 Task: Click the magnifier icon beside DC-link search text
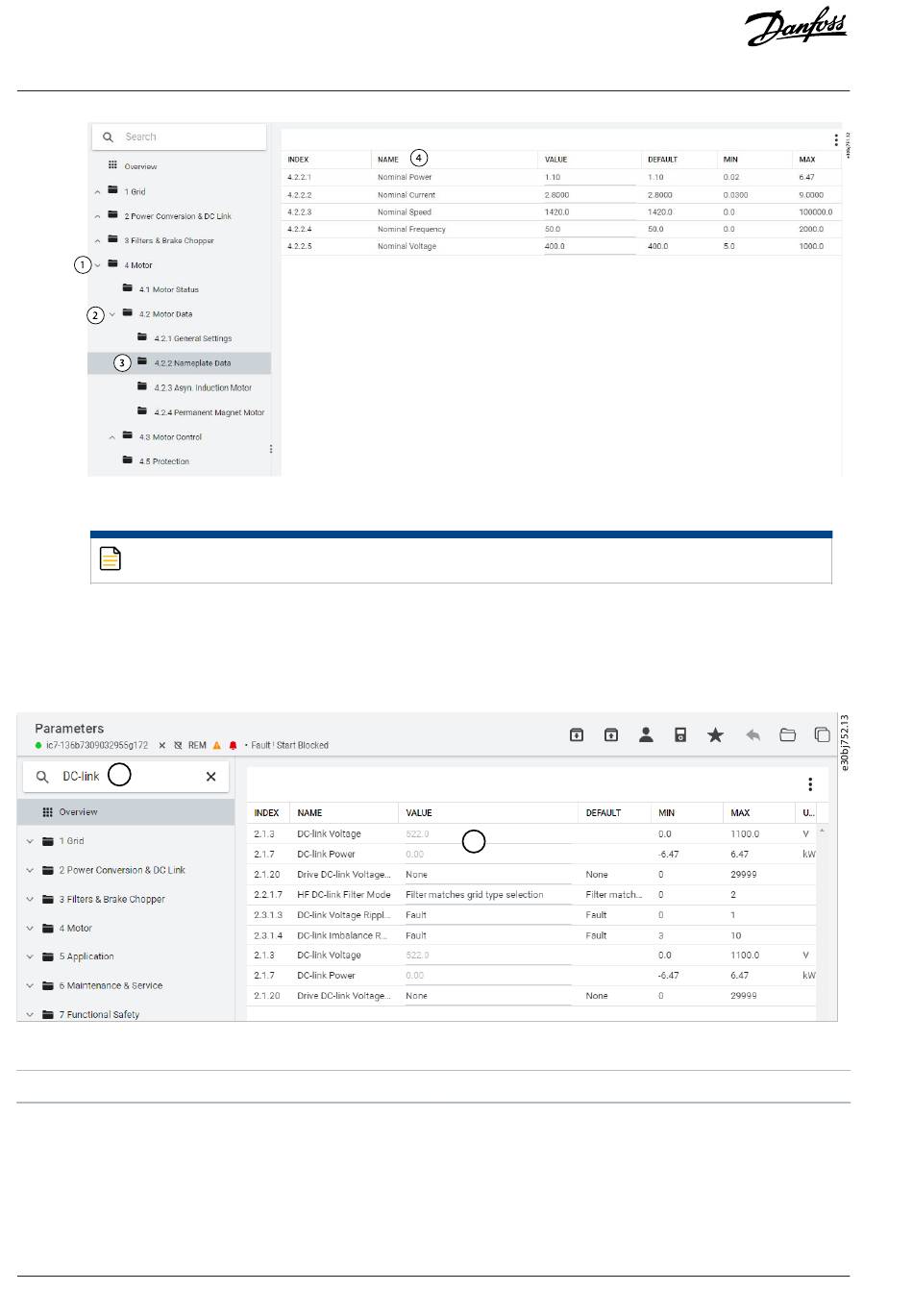coord(42,777)
